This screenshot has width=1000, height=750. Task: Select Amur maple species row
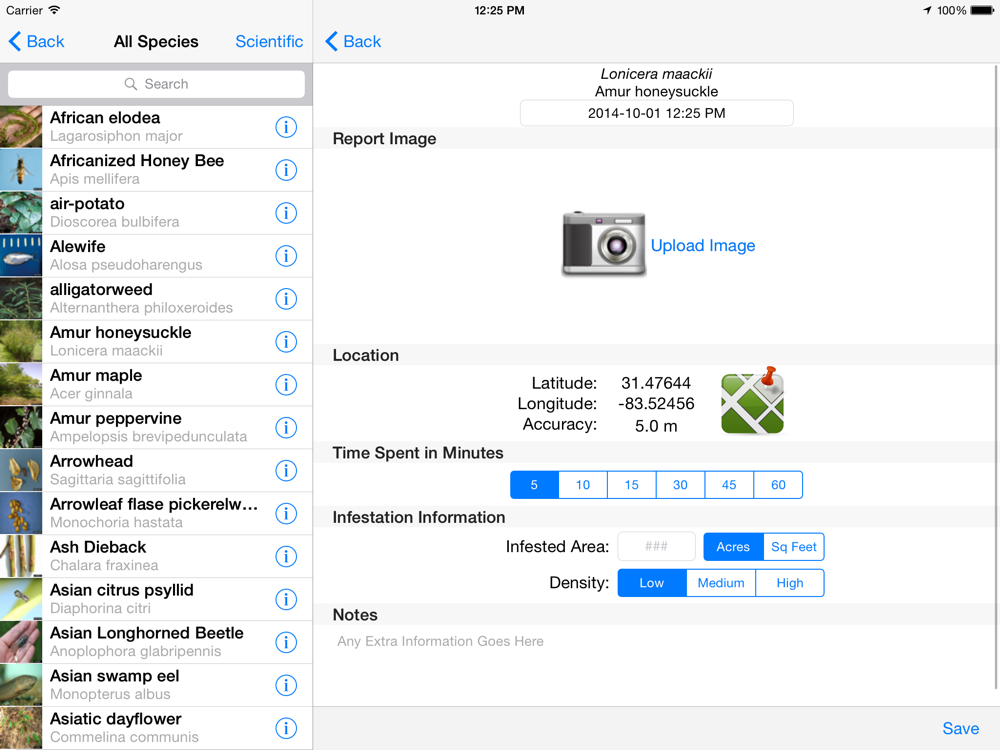click(x=156, y=385)
